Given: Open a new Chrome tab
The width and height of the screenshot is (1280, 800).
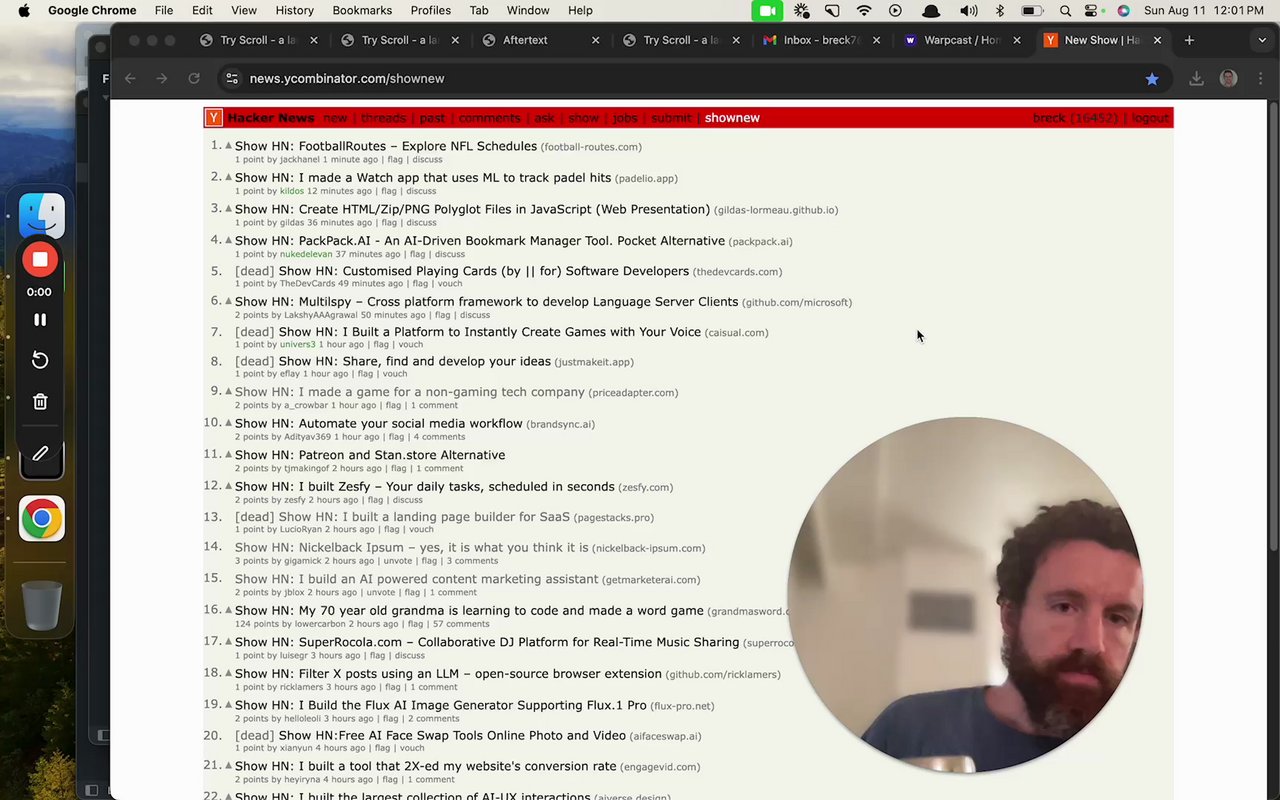Looking at the screenshot, I should (x=1189, y=40).
